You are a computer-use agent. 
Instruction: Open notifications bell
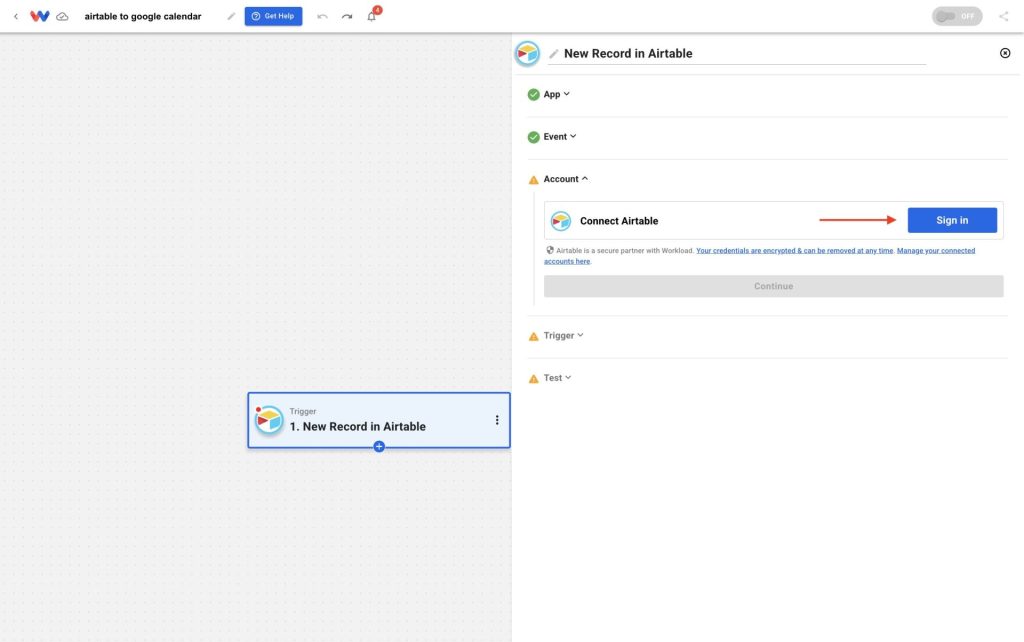click(x=372, y=16)
